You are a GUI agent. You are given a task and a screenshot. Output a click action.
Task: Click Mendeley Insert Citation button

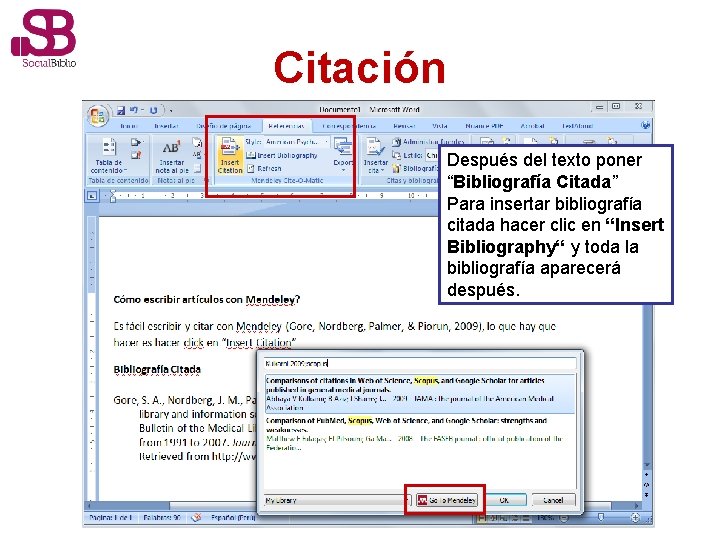pos(230,156)
